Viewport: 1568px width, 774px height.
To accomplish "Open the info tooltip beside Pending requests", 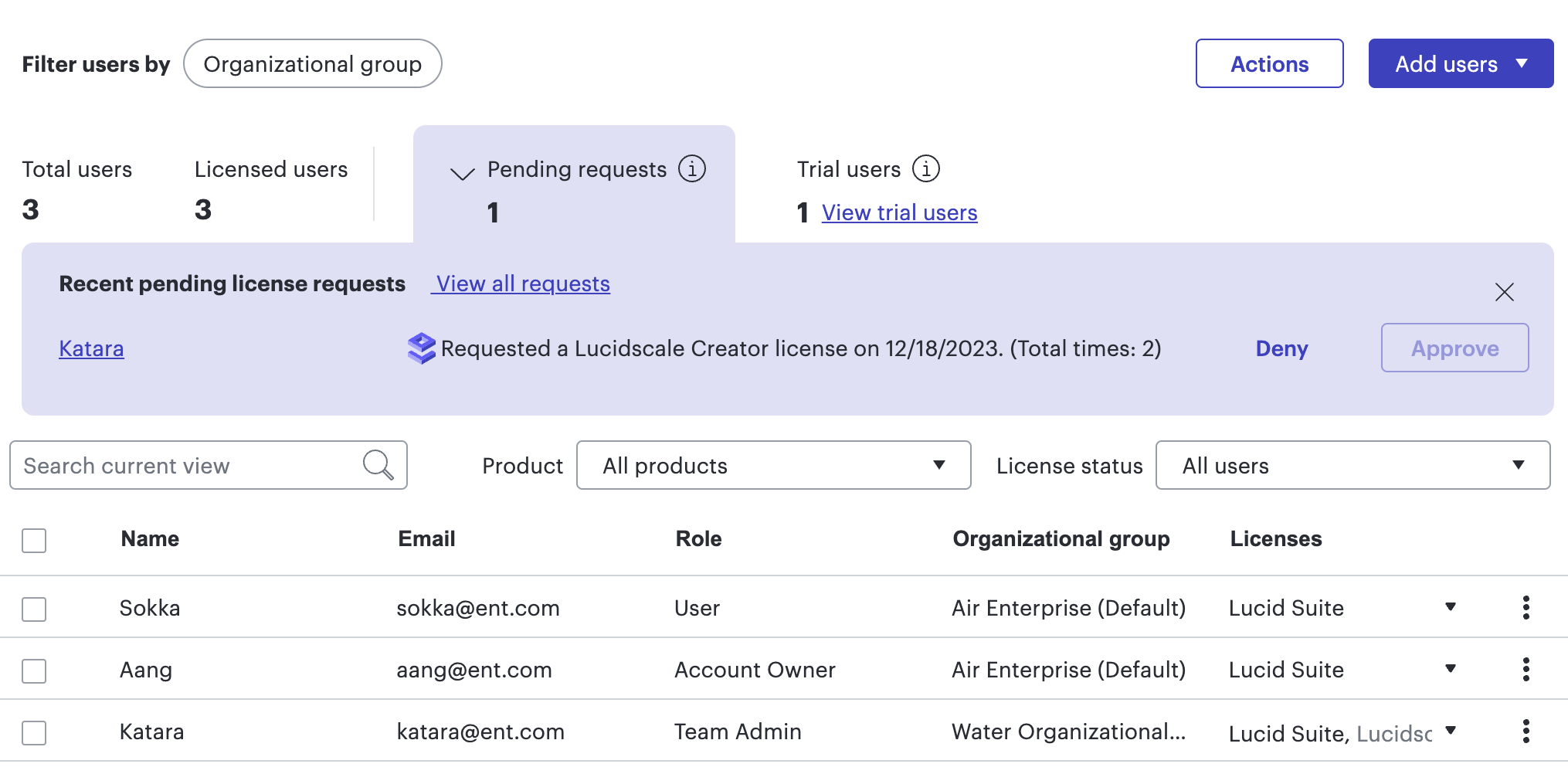I will click(x=693, y=168).
